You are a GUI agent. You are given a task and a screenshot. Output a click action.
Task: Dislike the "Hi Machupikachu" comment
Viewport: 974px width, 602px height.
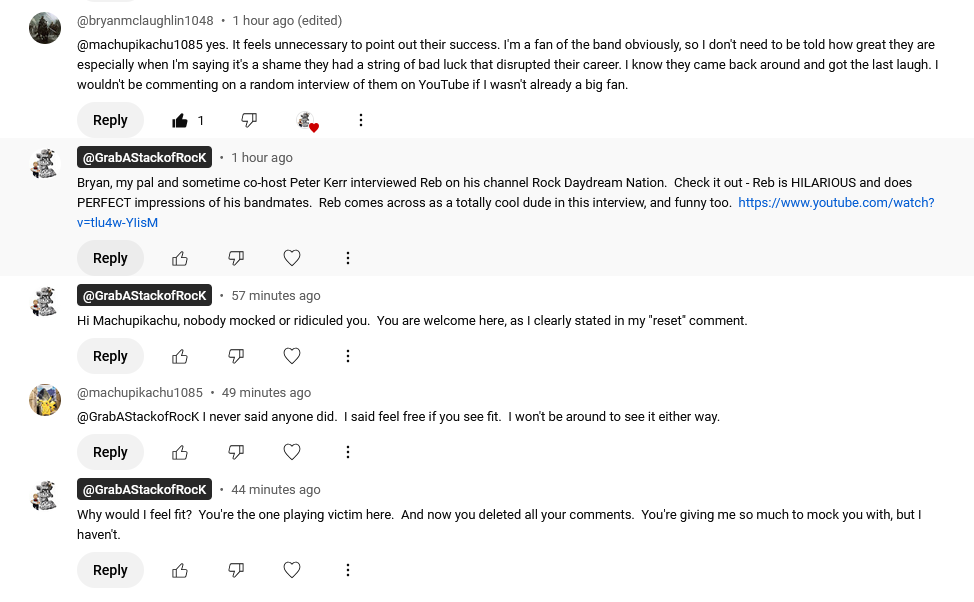pyautogui.click(x=236, y=356)
